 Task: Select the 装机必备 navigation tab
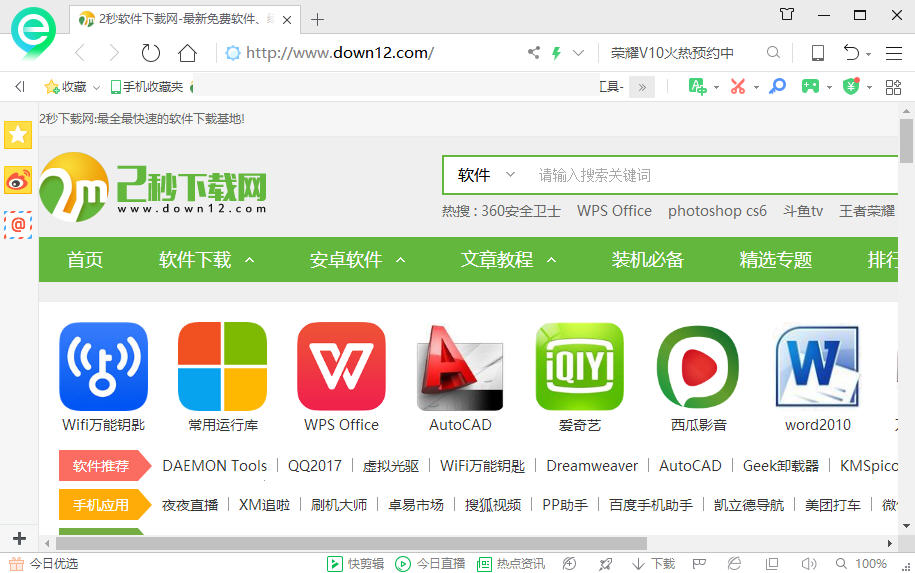pos(647,260)
